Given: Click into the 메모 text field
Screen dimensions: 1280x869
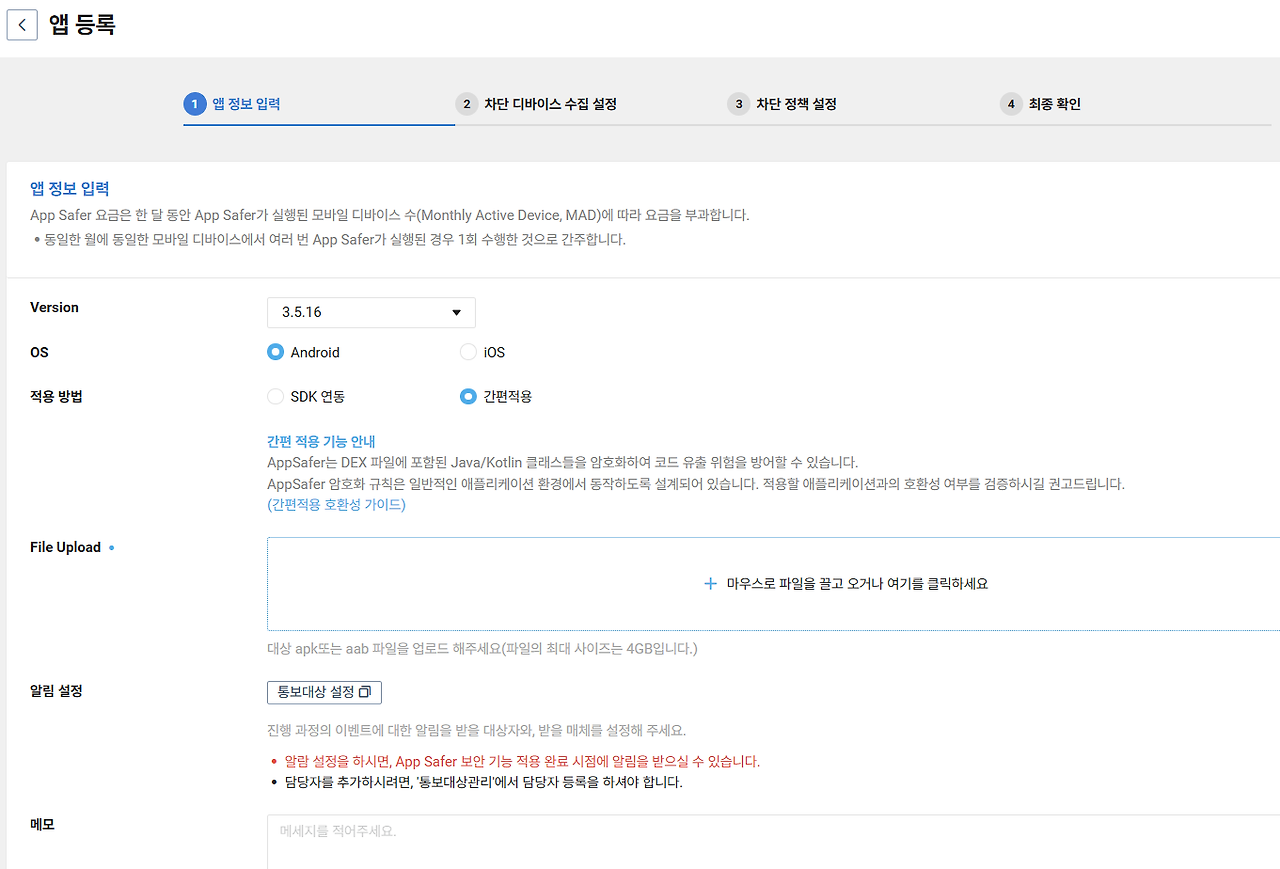Looking at the screenshot, I should [773, 842].
